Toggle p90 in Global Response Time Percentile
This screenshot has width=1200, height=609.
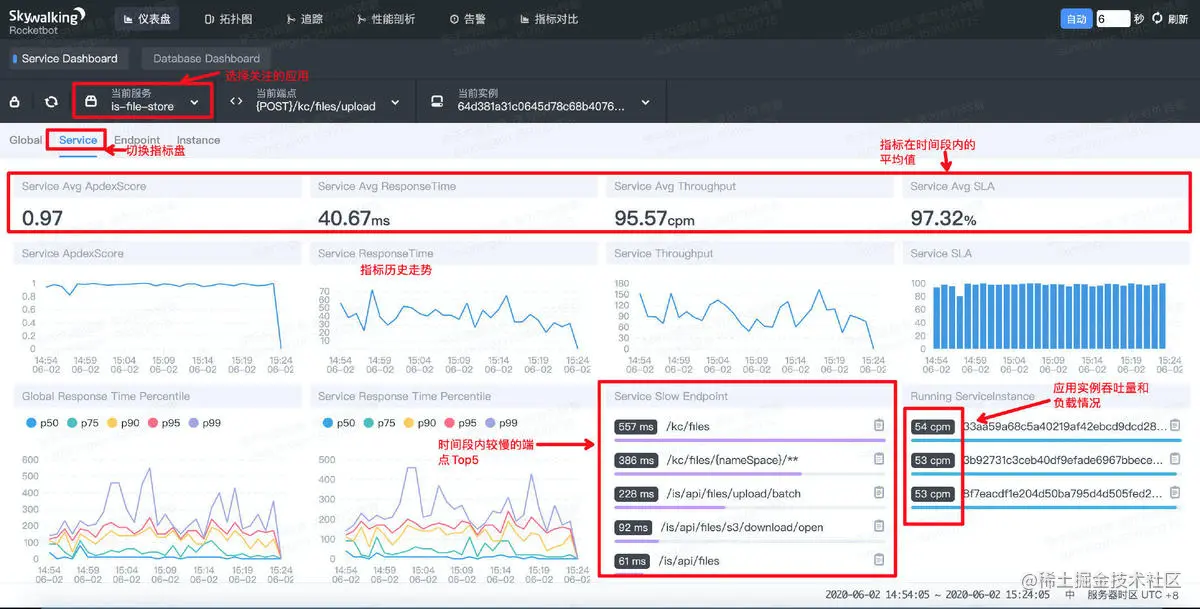tap(124, 423)
